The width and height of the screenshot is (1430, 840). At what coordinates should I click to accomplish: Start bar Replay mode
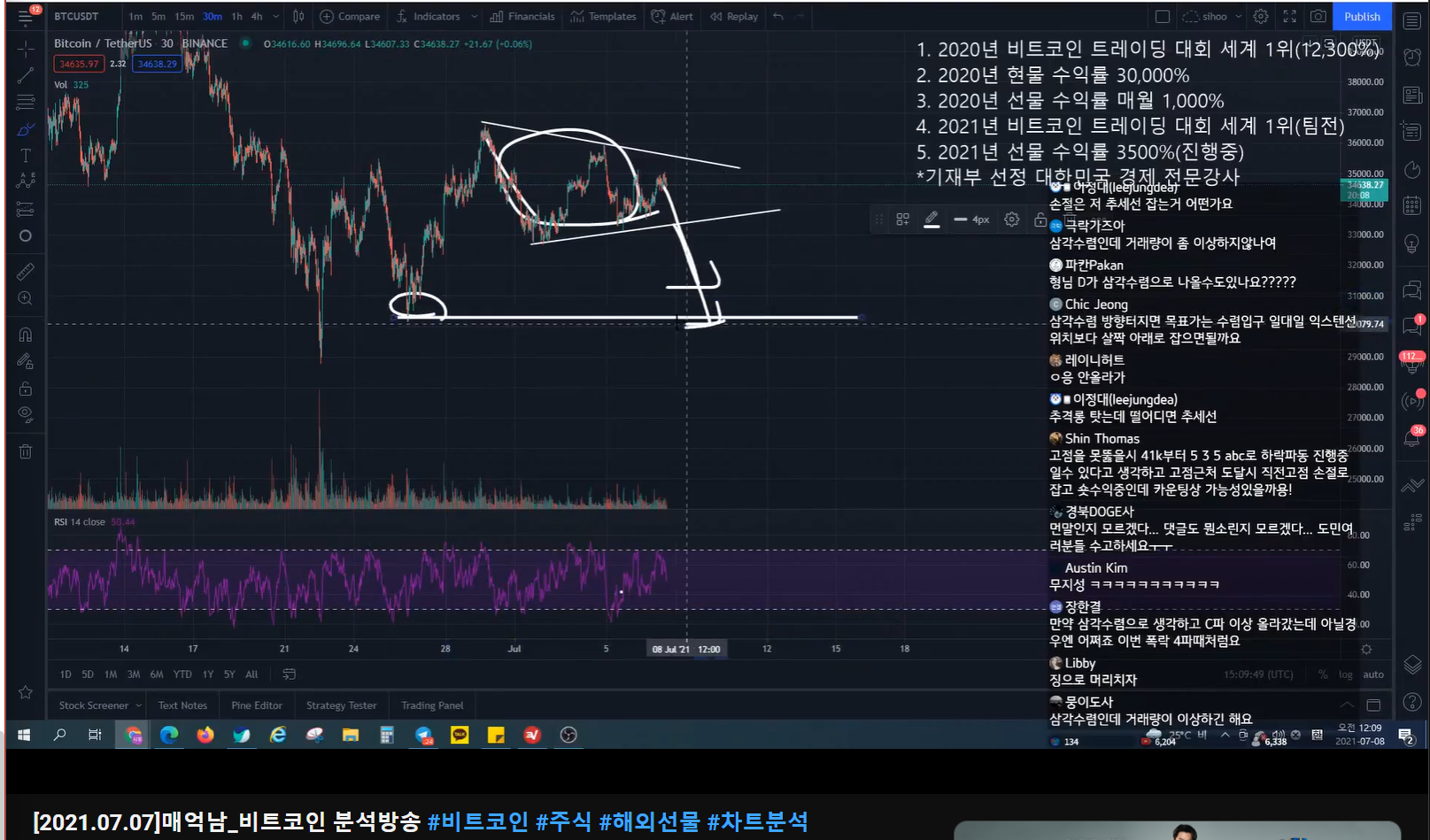(734, 16)
